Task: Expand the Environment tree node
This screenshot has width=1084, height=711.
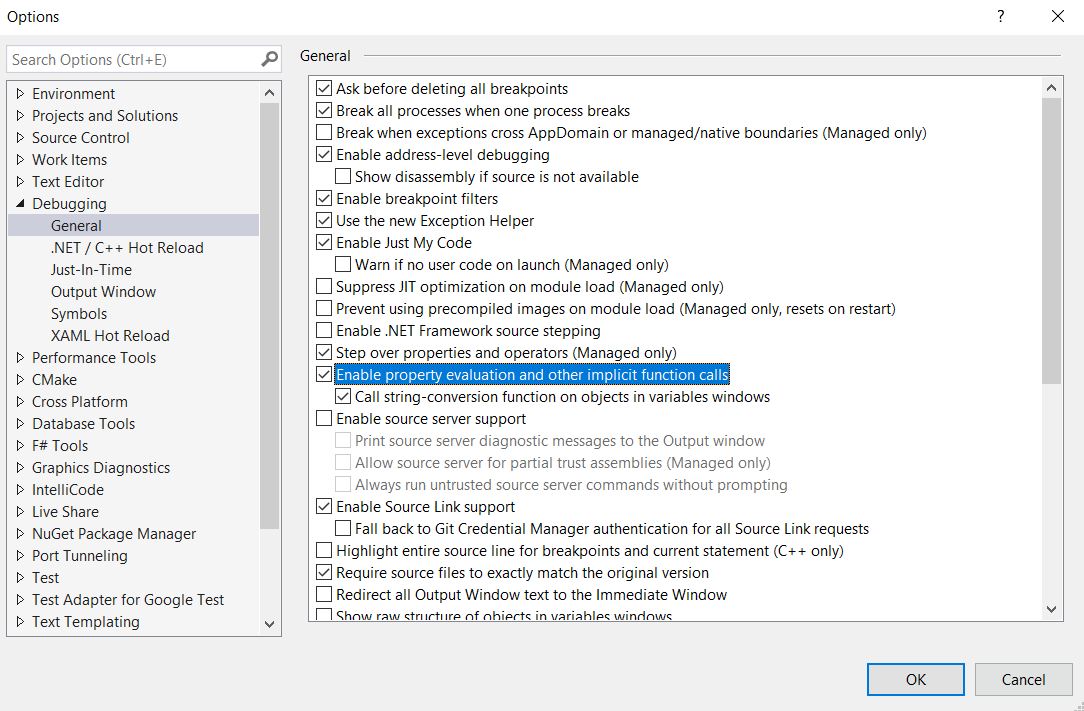Action: 20,94
